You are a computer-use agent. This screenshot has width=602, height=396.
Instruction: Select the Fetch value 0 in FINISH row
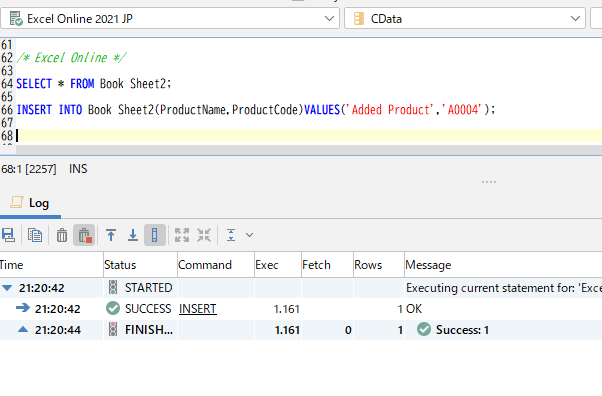coord(348,330)
